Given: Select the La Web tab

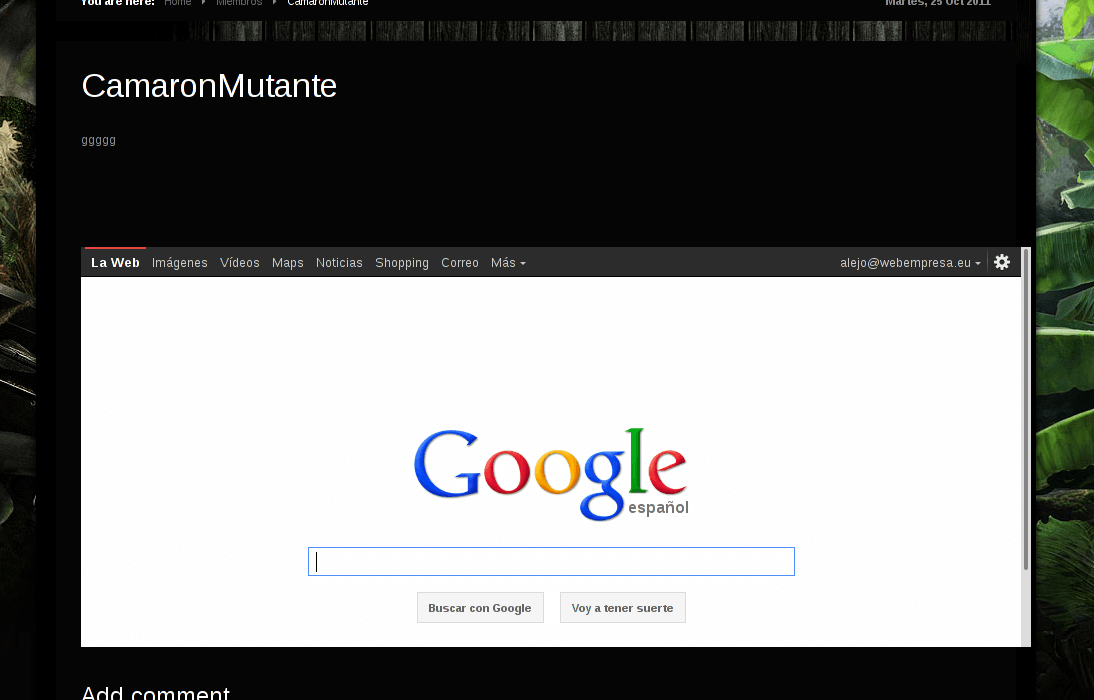Looking at the screenshot, I should pyautogui.click(x=115, y=263).
